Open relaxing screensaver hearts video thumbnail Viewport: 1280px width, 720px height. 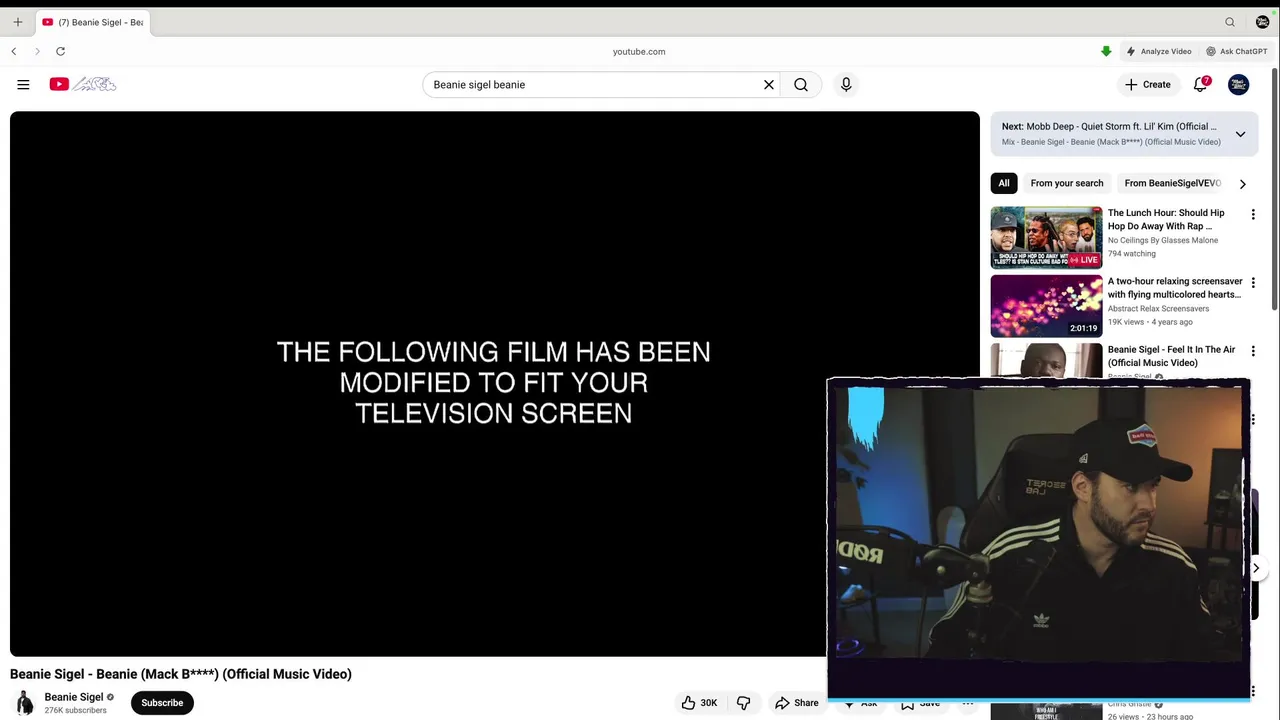(x=1046, y=306)
